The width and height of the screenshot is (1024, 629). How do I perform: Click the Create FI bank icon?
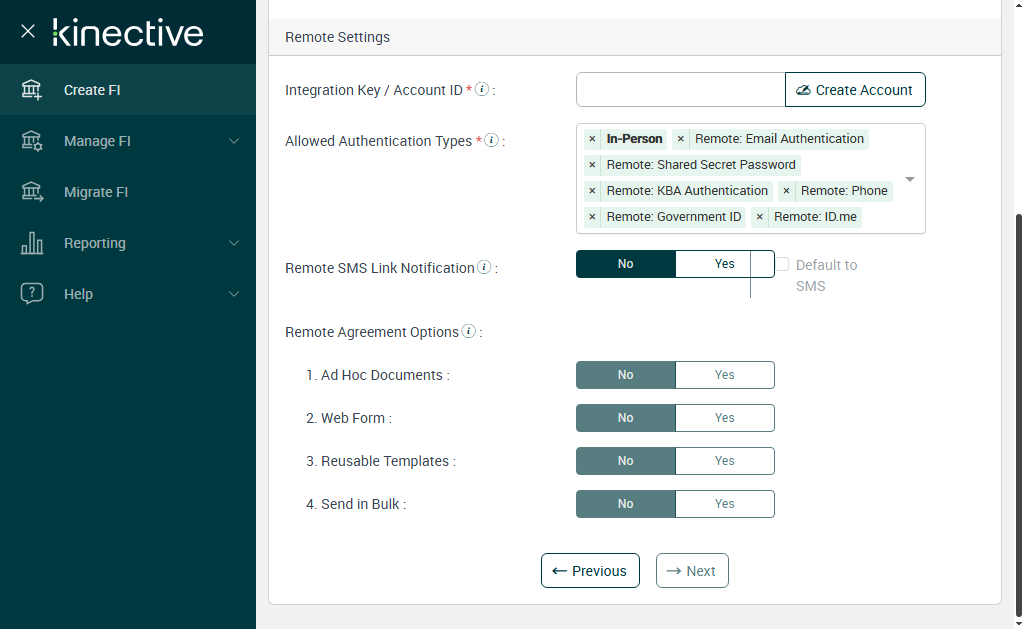point(32,90)
